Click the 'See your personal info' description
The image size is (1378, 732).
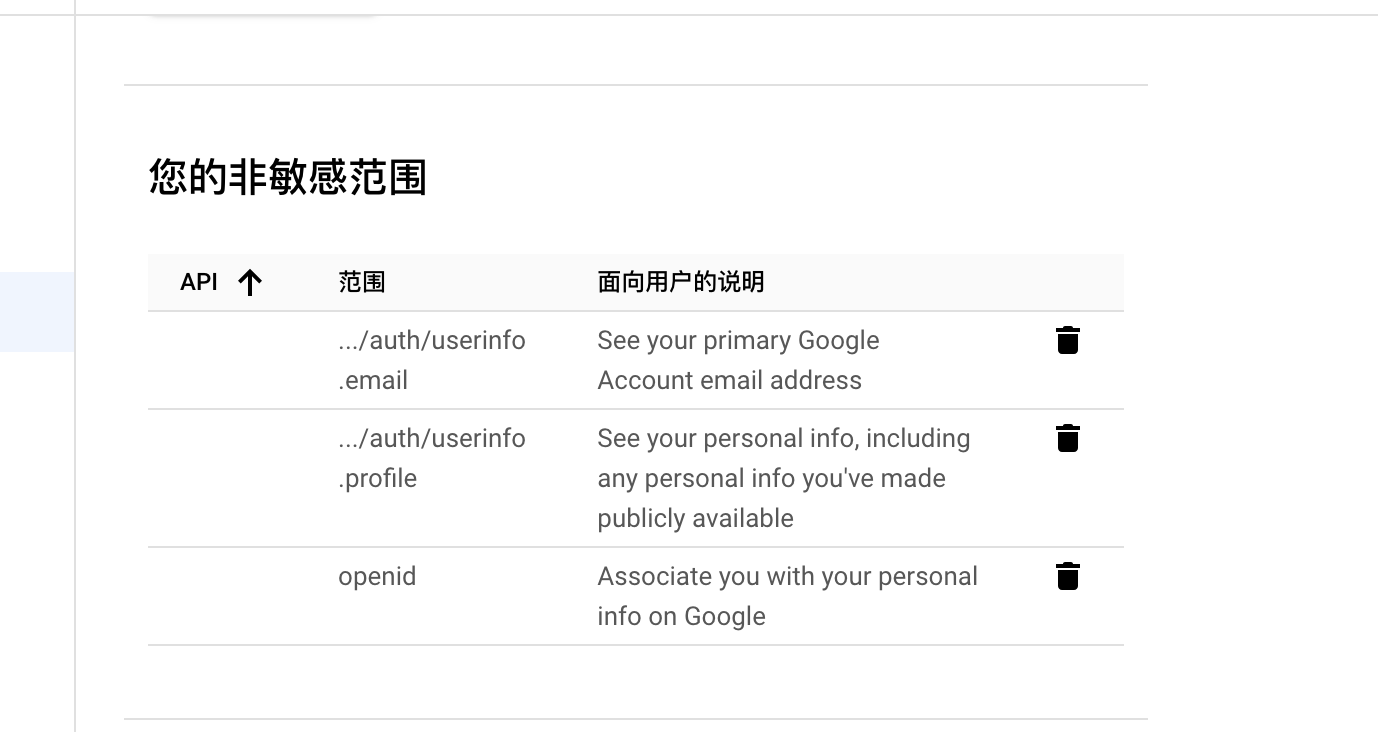click(783, 439)
